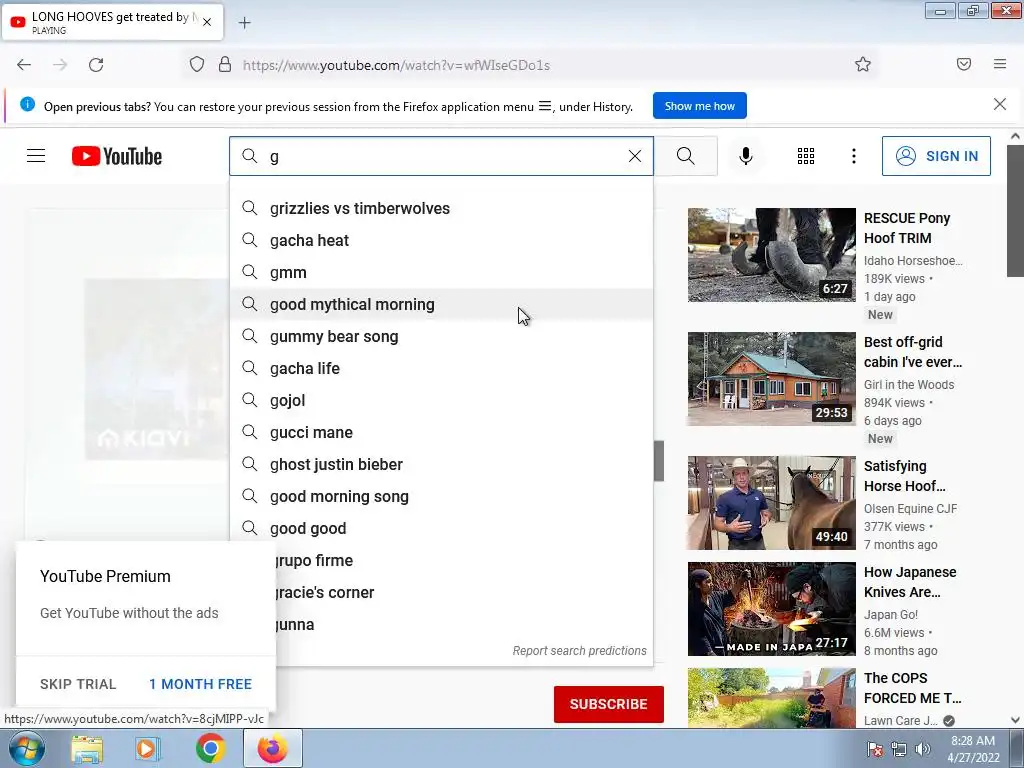Open the YouTube apps grid
This screenshot has height=768, width=1024.
(x=806, y=156)
